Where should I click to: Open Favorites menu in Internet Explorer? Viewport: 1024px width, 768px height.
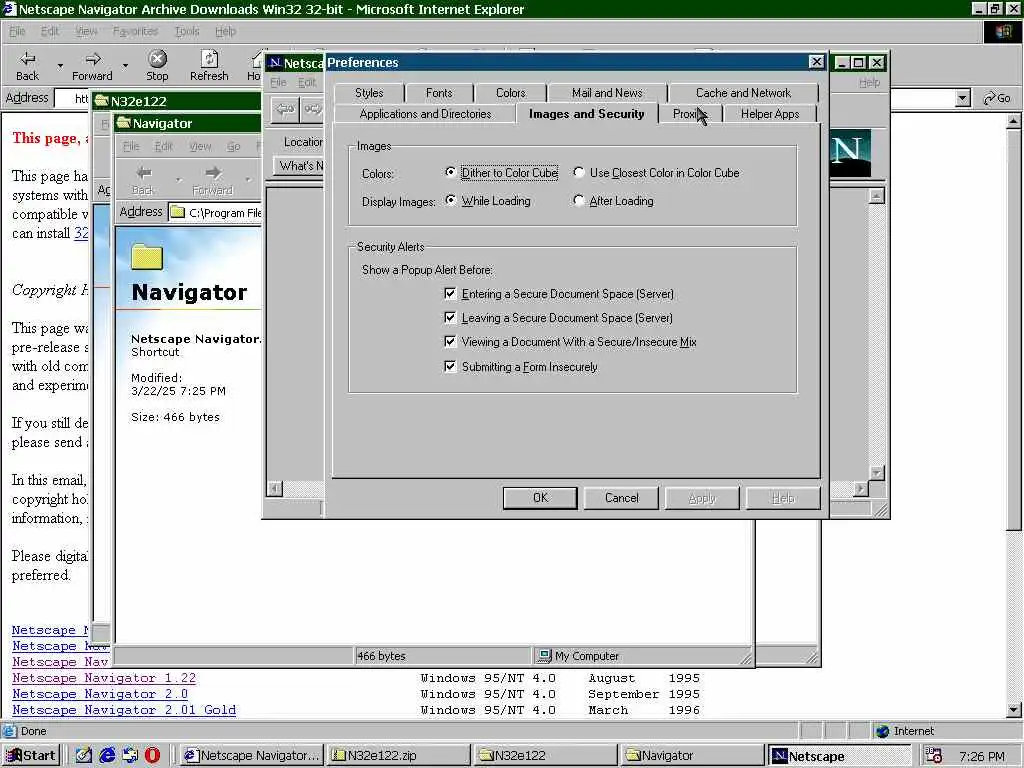[x=135, y=31]
